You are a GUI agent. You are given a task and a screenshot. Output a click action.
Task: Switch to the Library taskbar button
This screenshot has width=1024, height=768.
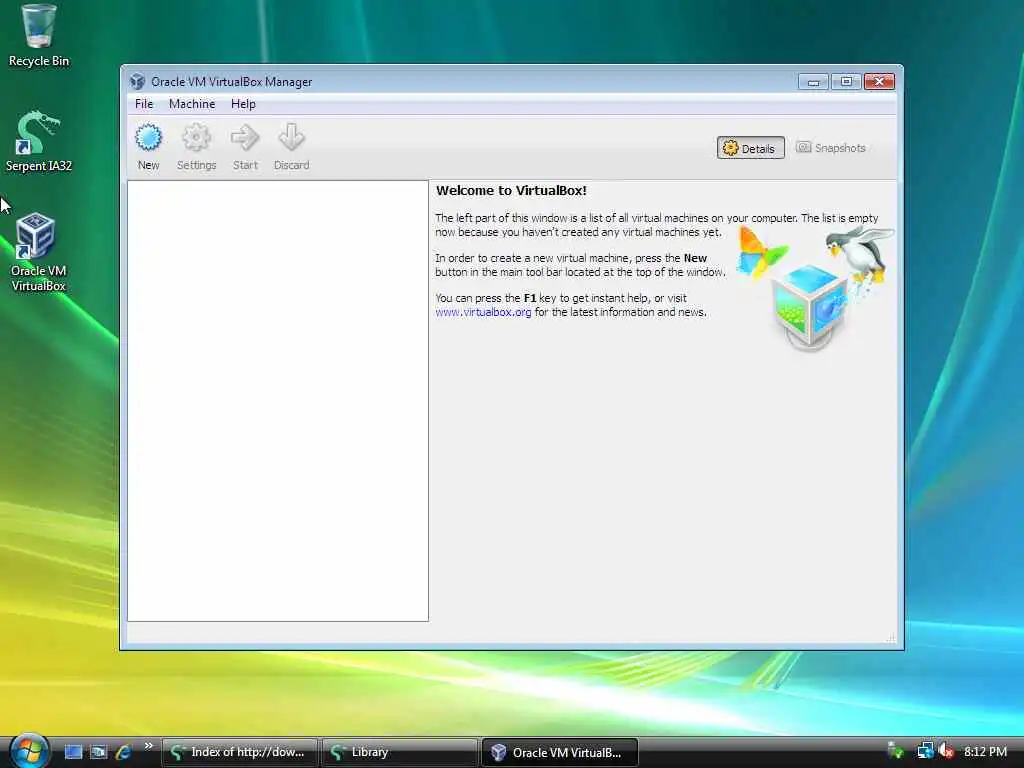pos(400,752)
